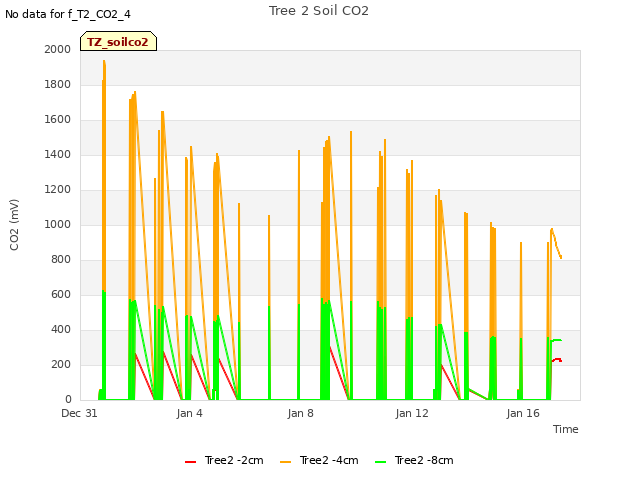Click the 'Jan 8' x-axis tick label

pos(300,413)
